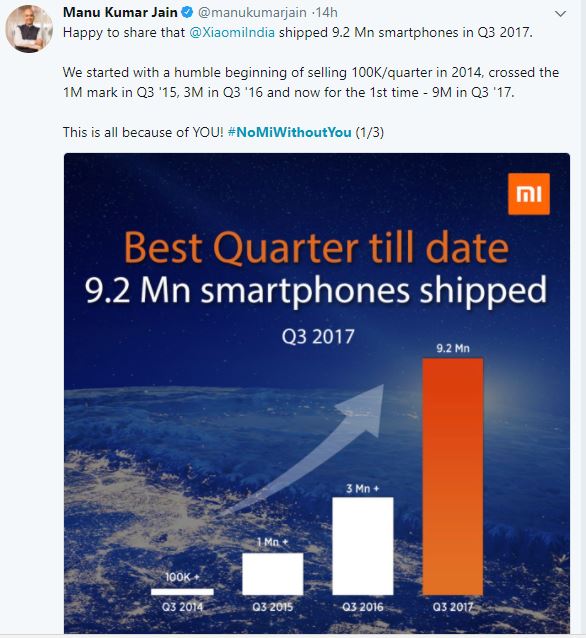Click the 3 Mn + bar label

[x=363, y=488]
